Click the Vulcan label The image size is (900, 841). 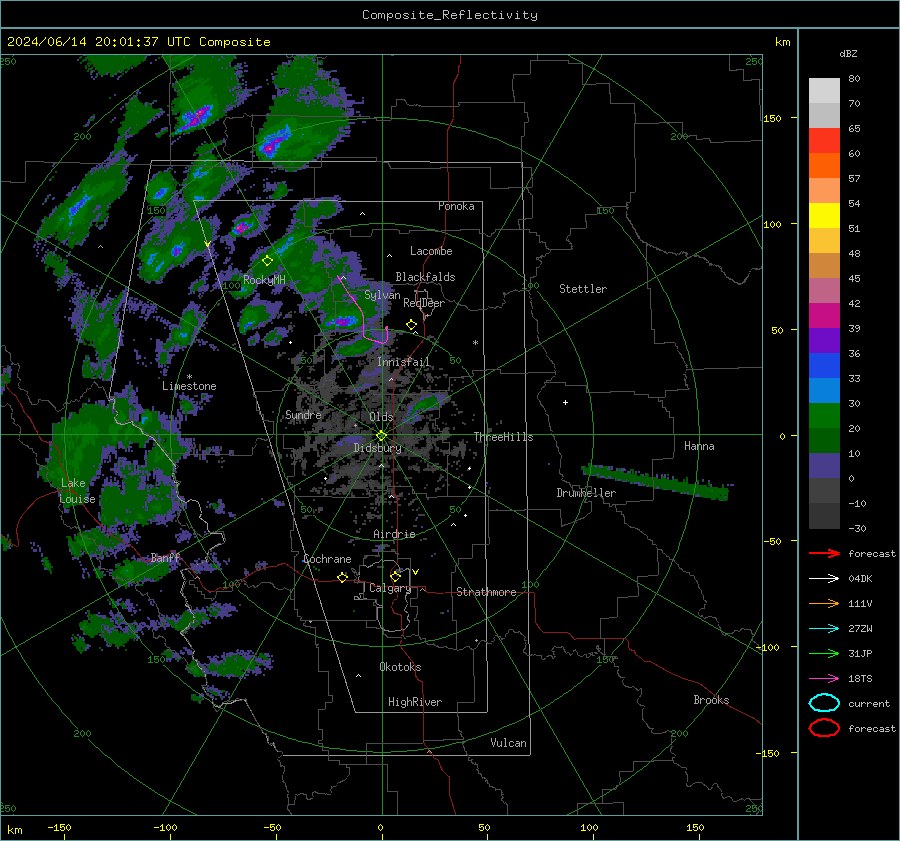click(x=508, y=743)
